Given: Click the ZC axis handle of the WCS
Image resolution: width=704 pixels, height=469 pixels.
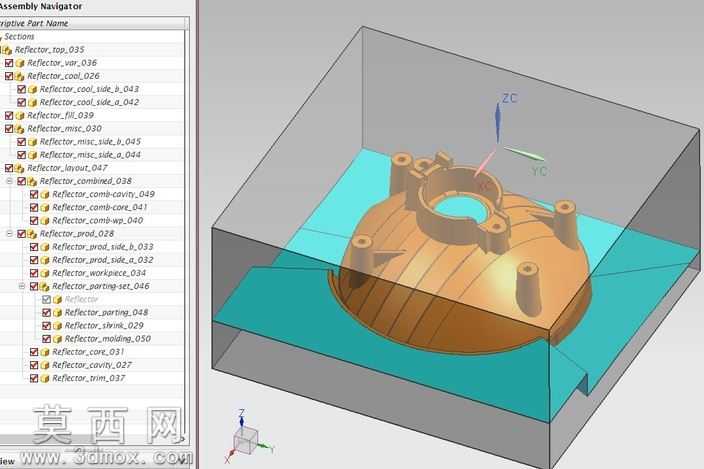Looking at the screenshot, I should 497,121.
